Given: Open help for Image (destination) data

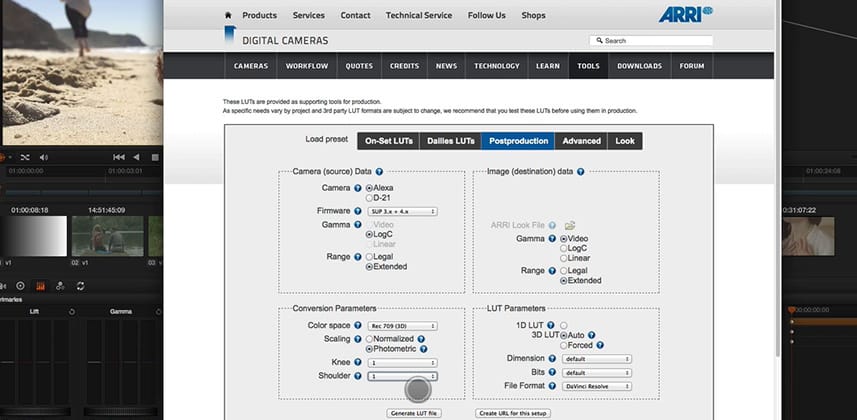Looking at the screenshot, I should coord(580,172).
